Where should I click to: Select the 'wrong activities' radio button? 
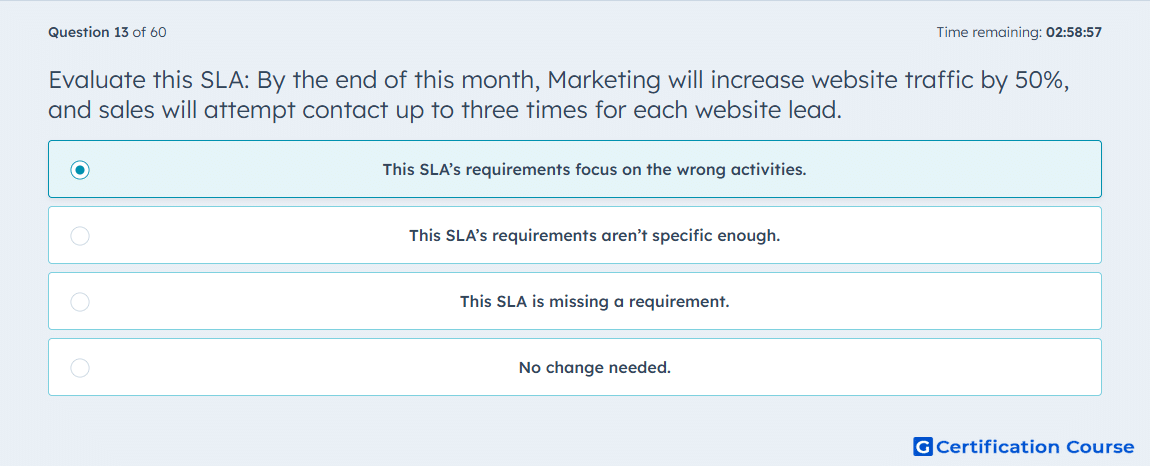(80, 170)
